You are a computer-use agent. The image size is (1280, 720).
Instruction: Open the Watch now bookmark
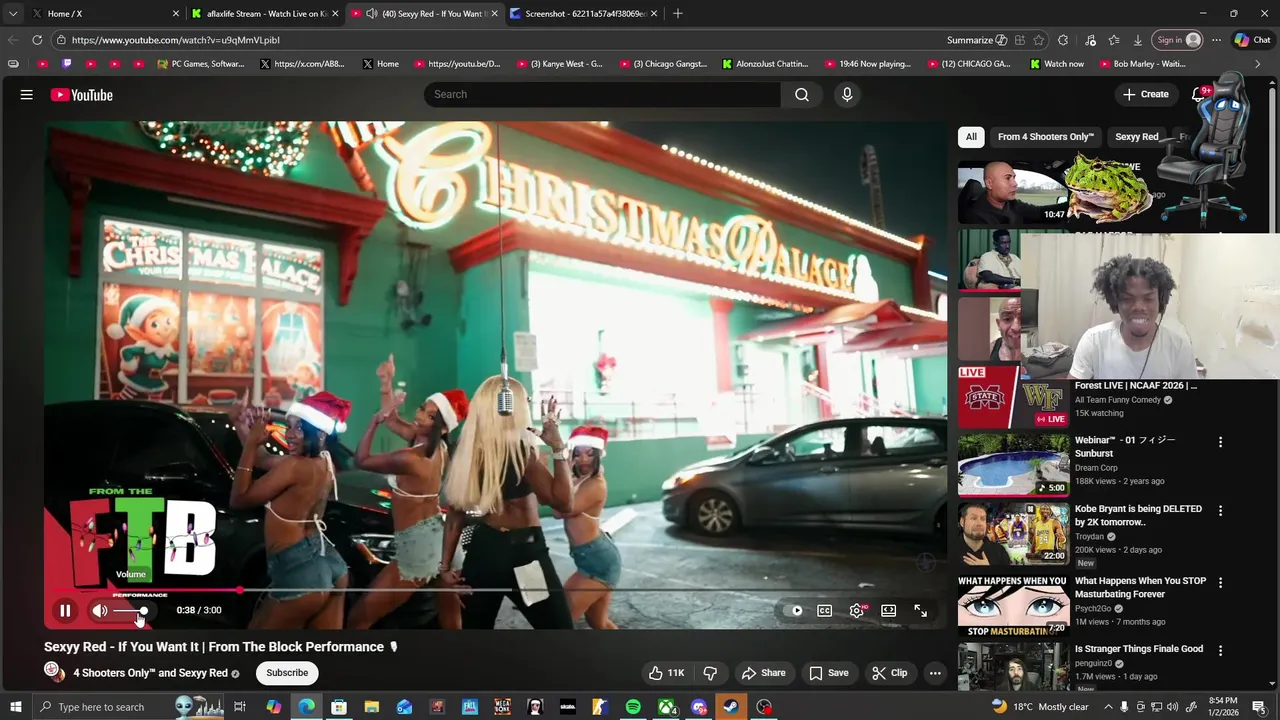(x=1056, y=64)
